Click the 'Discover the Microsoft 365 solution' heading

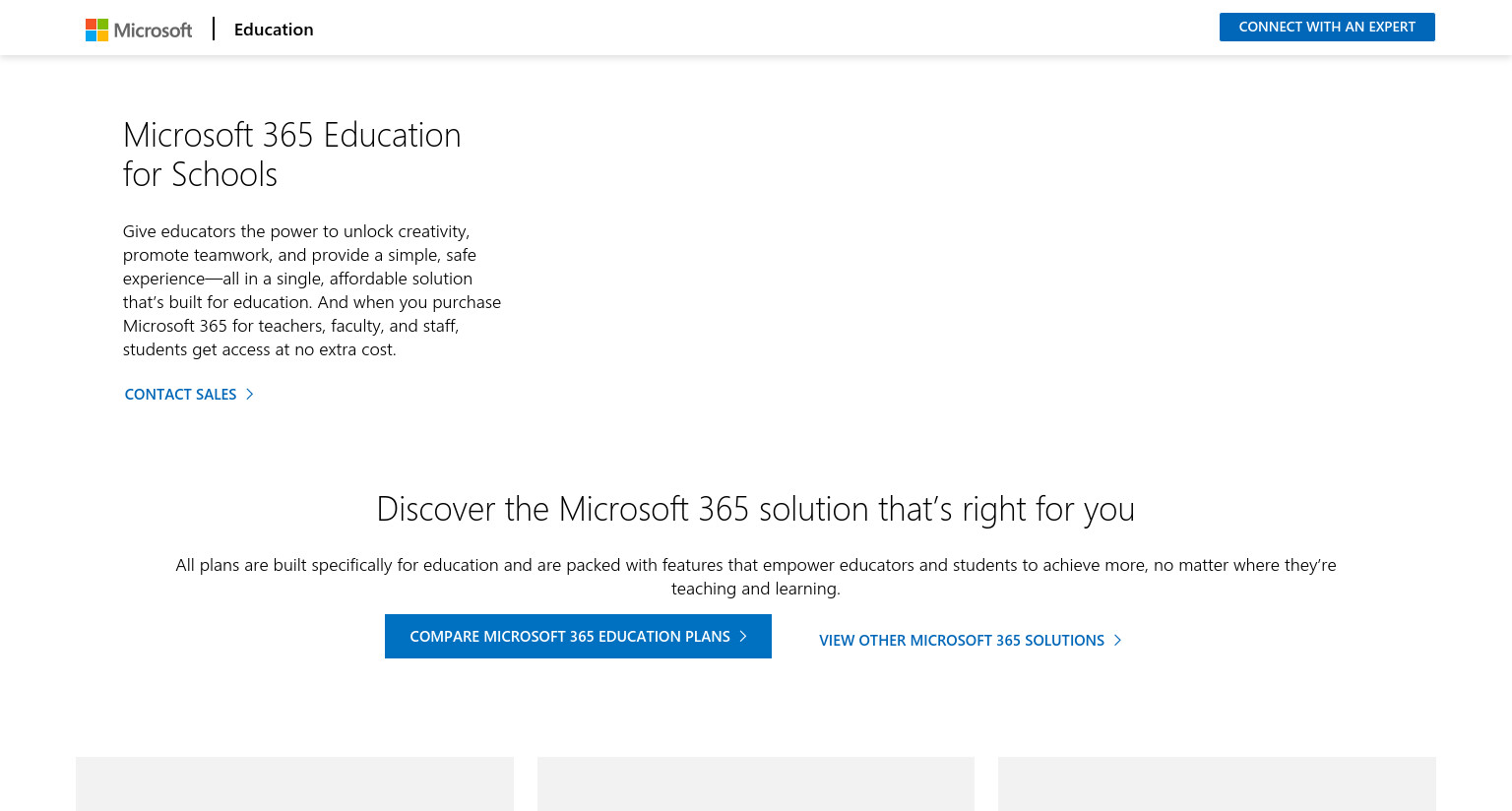pos(756,509)
